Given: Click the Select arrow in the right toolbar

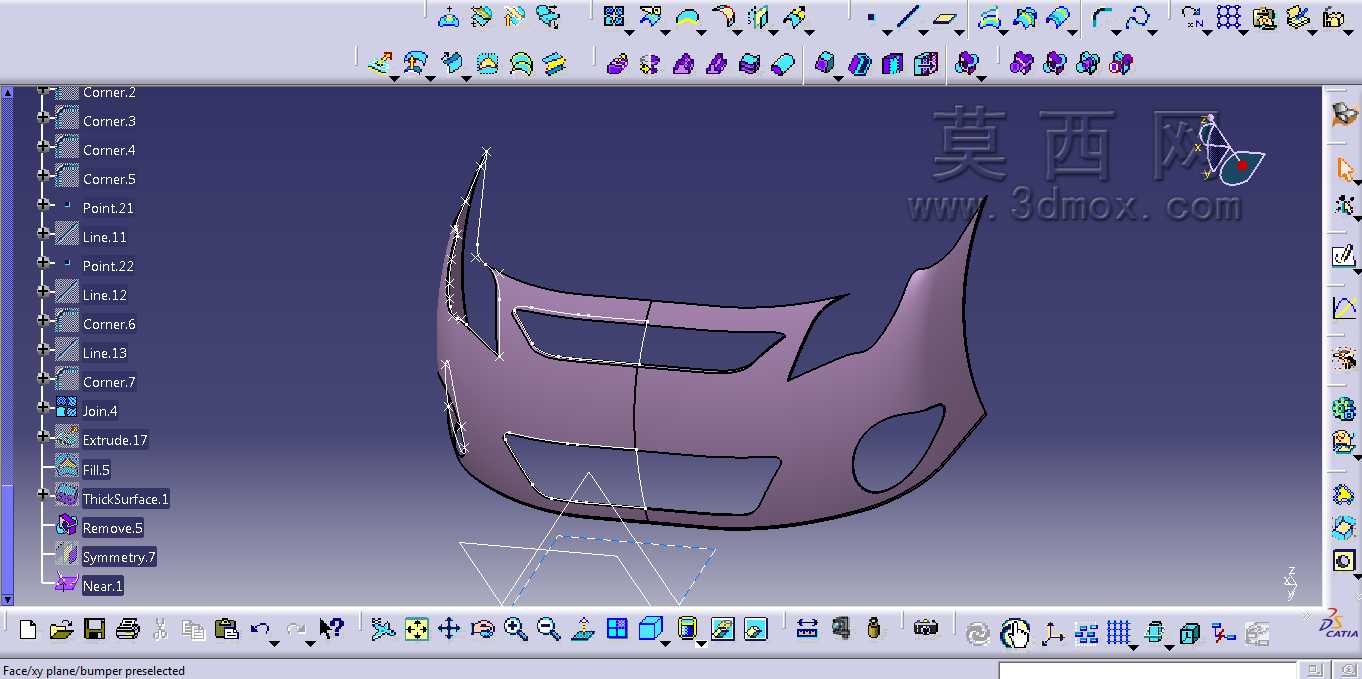Looking at the screenshot, I should pyautogui.click(x=1344, y=168).
